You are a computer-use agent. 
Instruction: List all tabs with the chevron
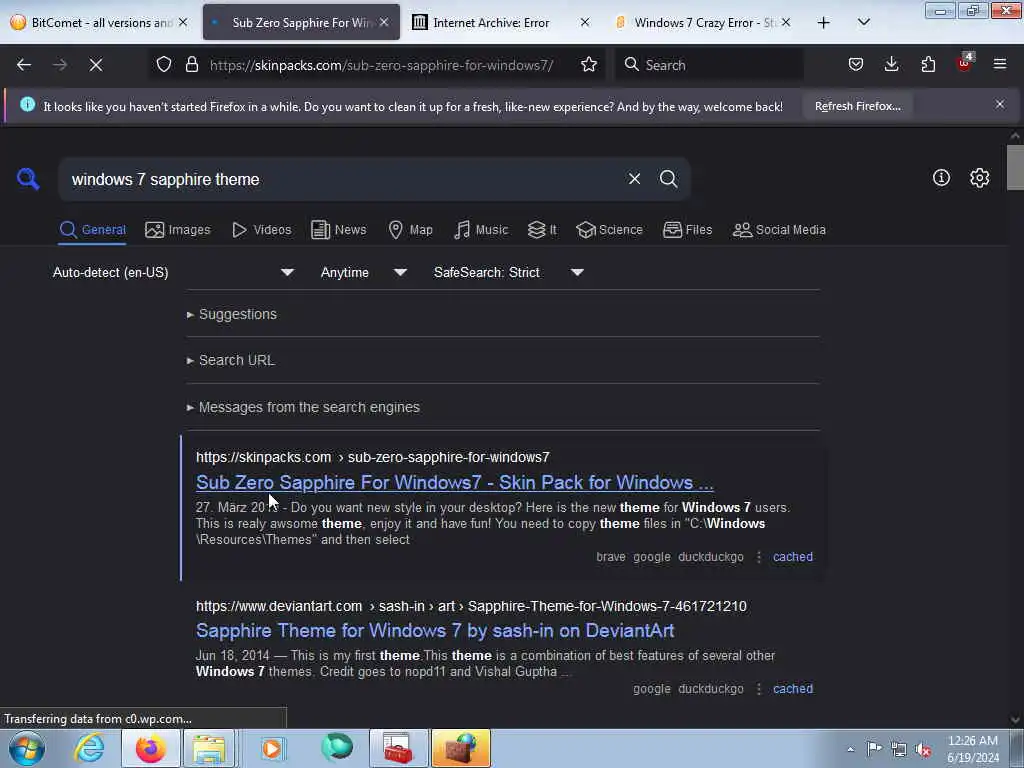coord(863,22)
